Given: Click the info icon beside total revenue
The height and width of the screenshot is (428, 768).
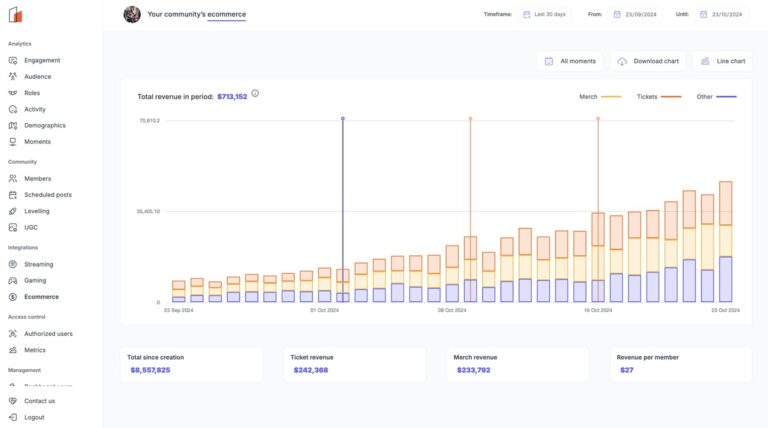Looking at the screenshot, I should pos(255,93).
